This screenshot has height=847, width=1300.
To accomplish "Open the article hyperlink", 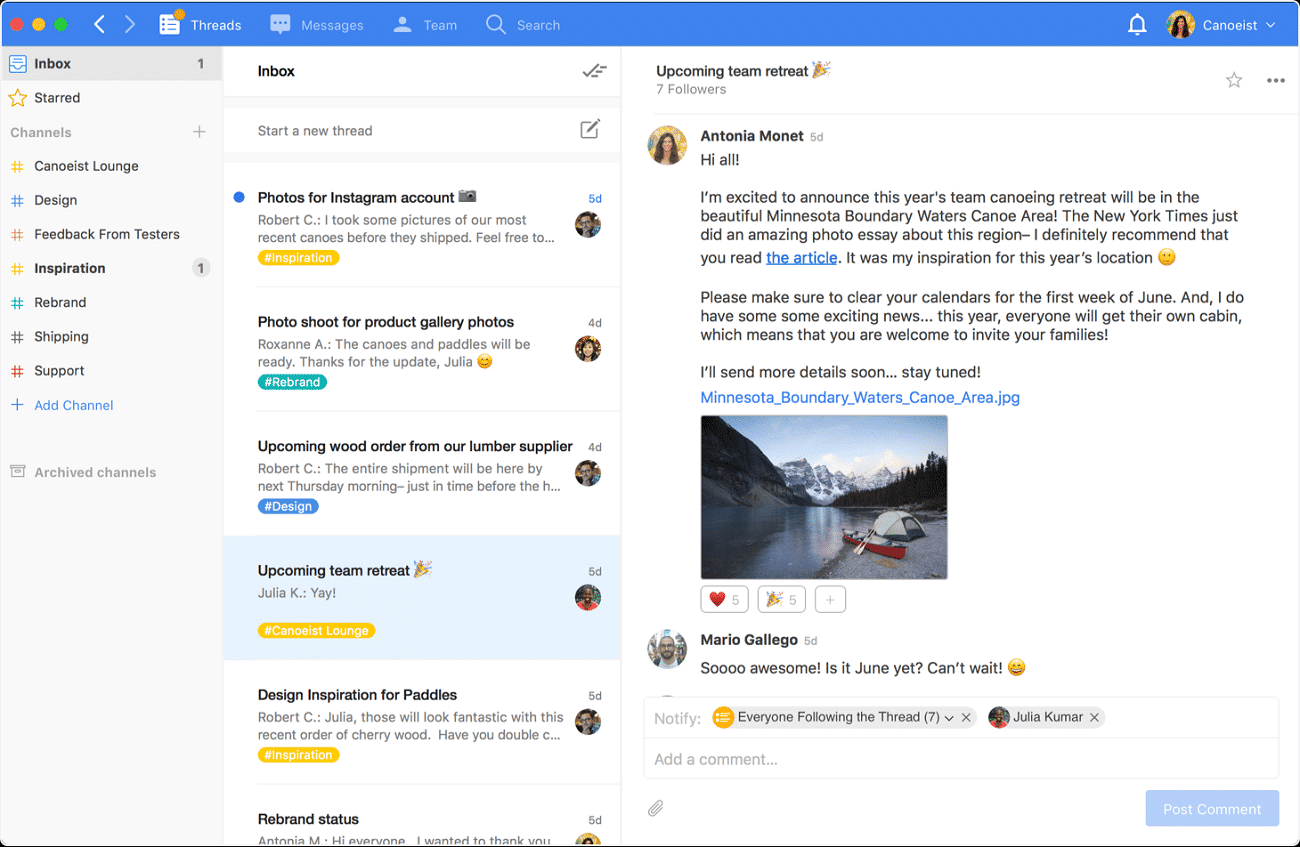I will point(800,257).
